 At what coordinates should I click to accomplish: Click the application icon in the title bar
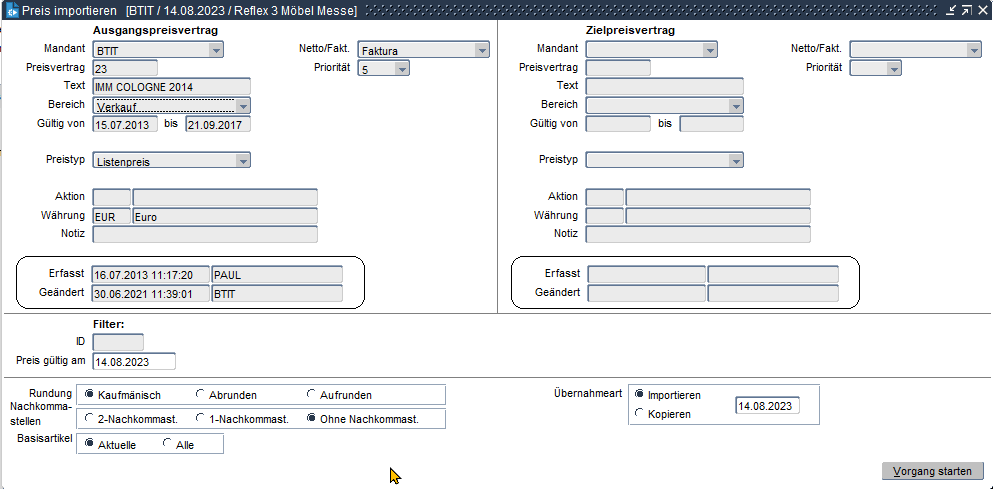click(12, 11)
